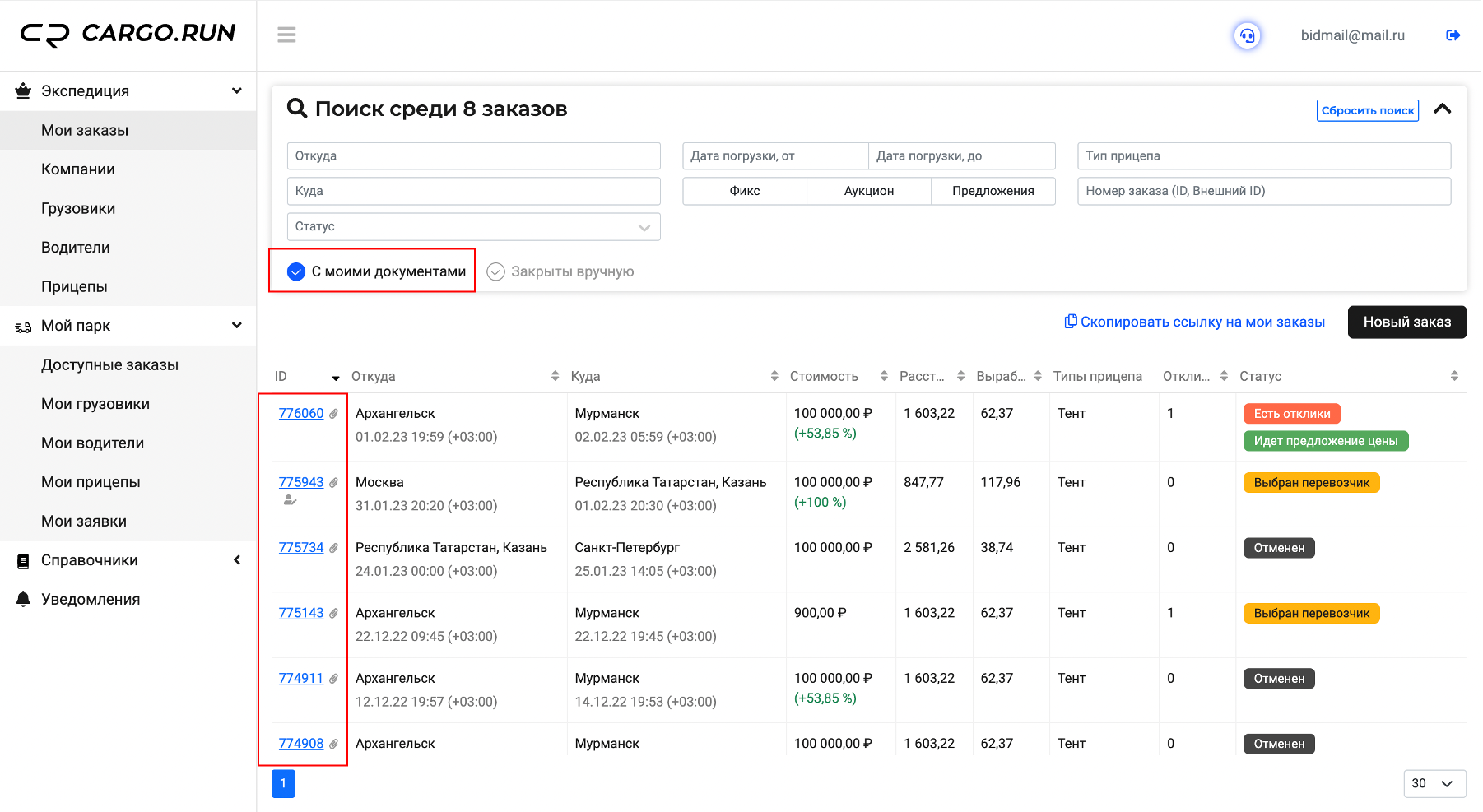Open the support headset icon
Screen dimensions: 1483x812
coord(1247,35)
